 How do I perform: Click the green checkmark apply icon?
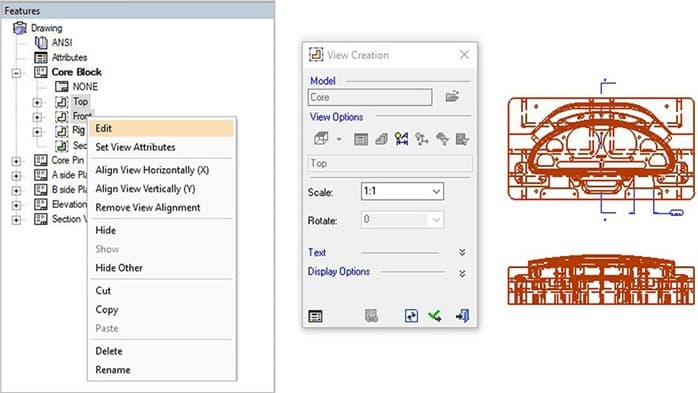pyautogui.click(x=435, y=316)
